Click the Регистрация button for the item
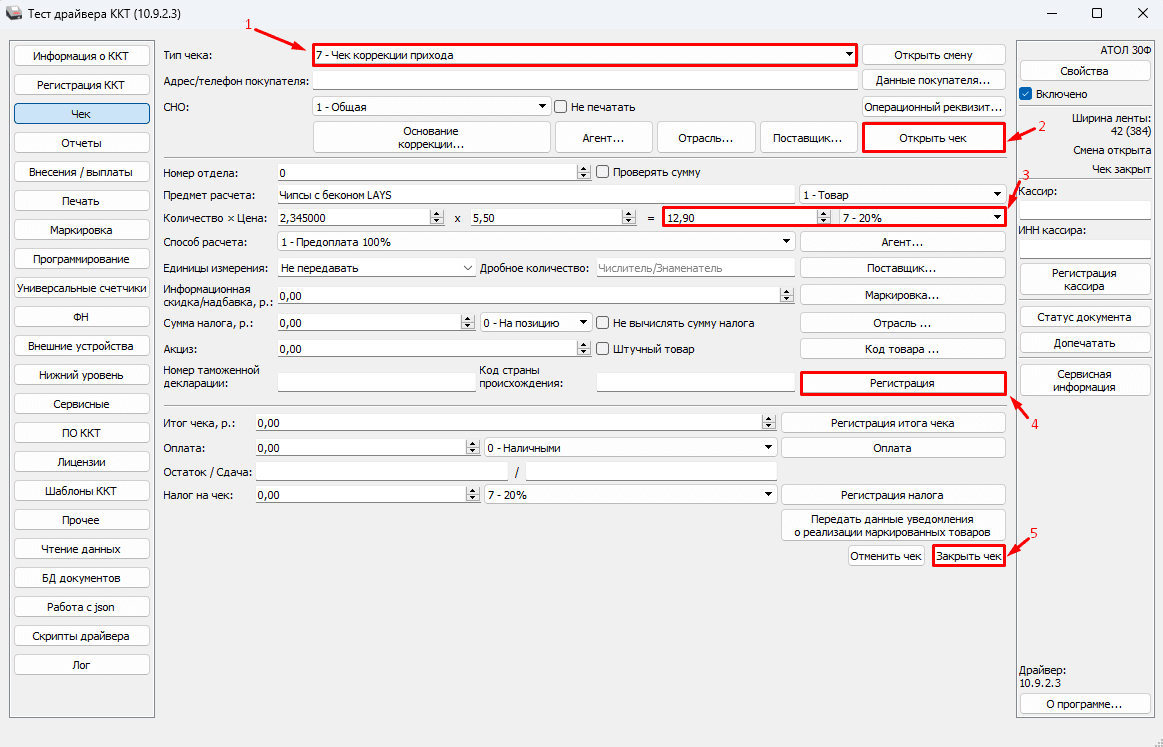This screenshot has height=747, width=1163. [902, 383]
